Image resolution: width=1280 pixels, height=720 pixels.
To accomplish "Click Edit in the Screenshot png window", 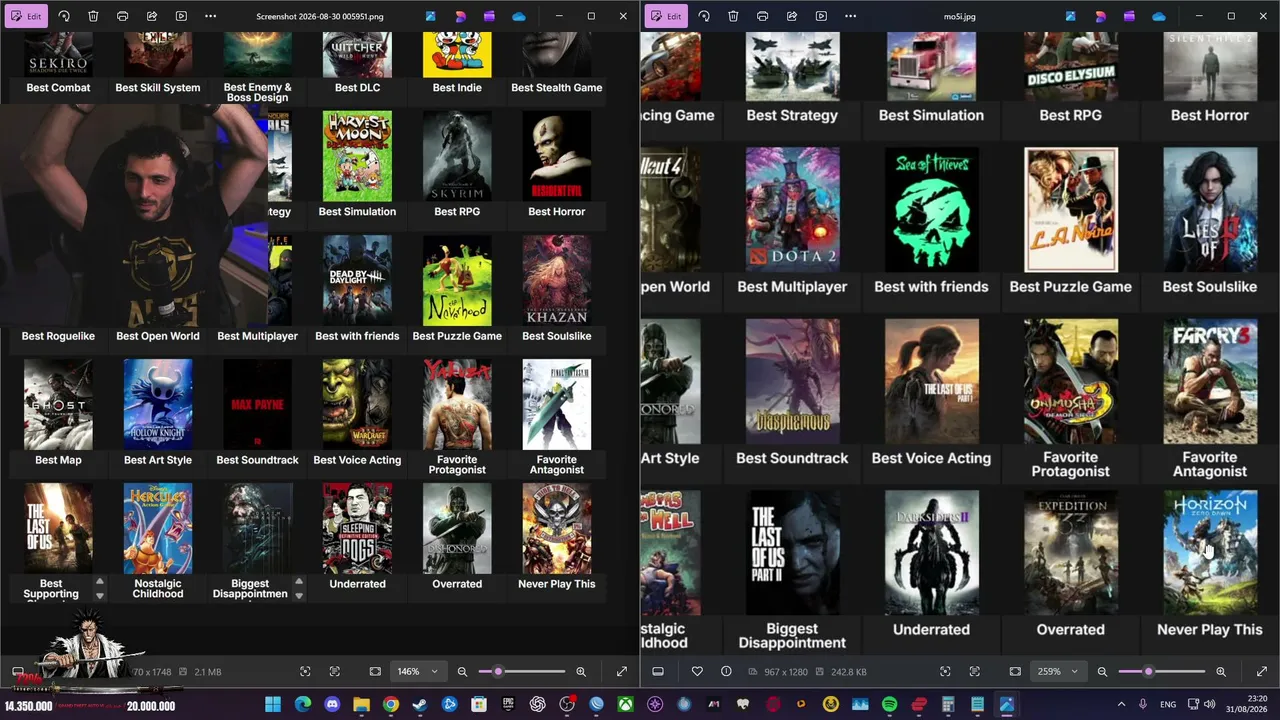I will (x=26, y=16).
